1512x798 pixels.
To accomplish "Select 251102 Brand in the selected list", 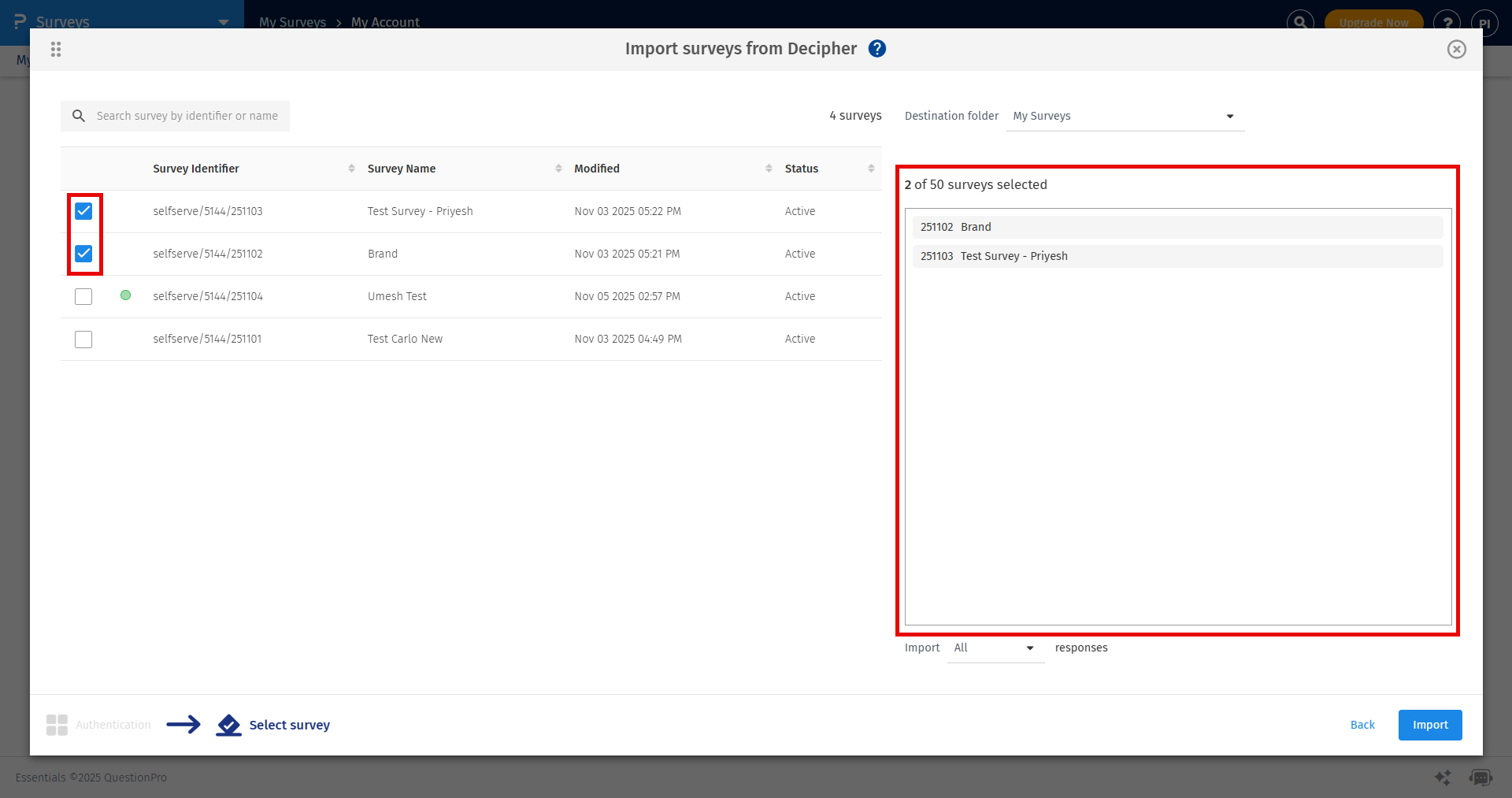I will click(1177, 227).
